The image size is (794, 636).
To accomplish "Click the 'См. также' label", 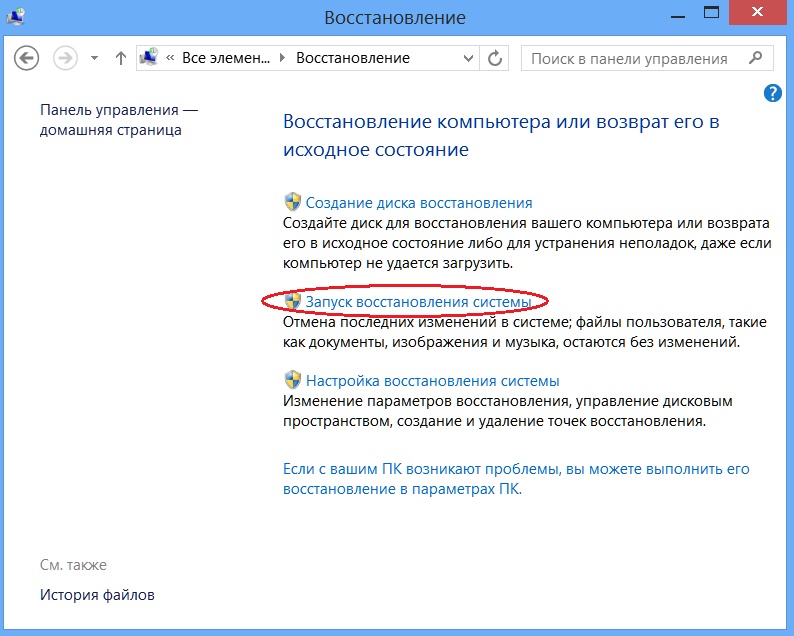I will coord(73,565).
